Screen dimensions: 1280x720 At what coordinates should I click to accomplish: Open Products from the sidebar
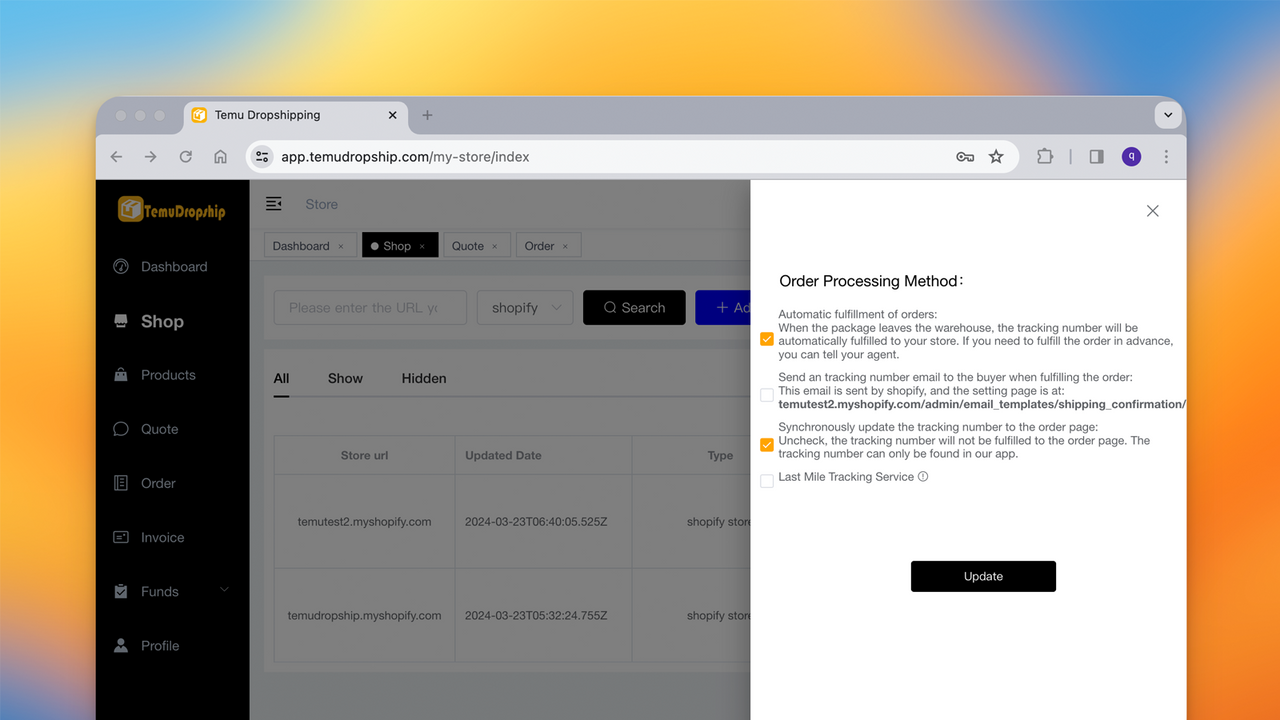click(168, 375)
